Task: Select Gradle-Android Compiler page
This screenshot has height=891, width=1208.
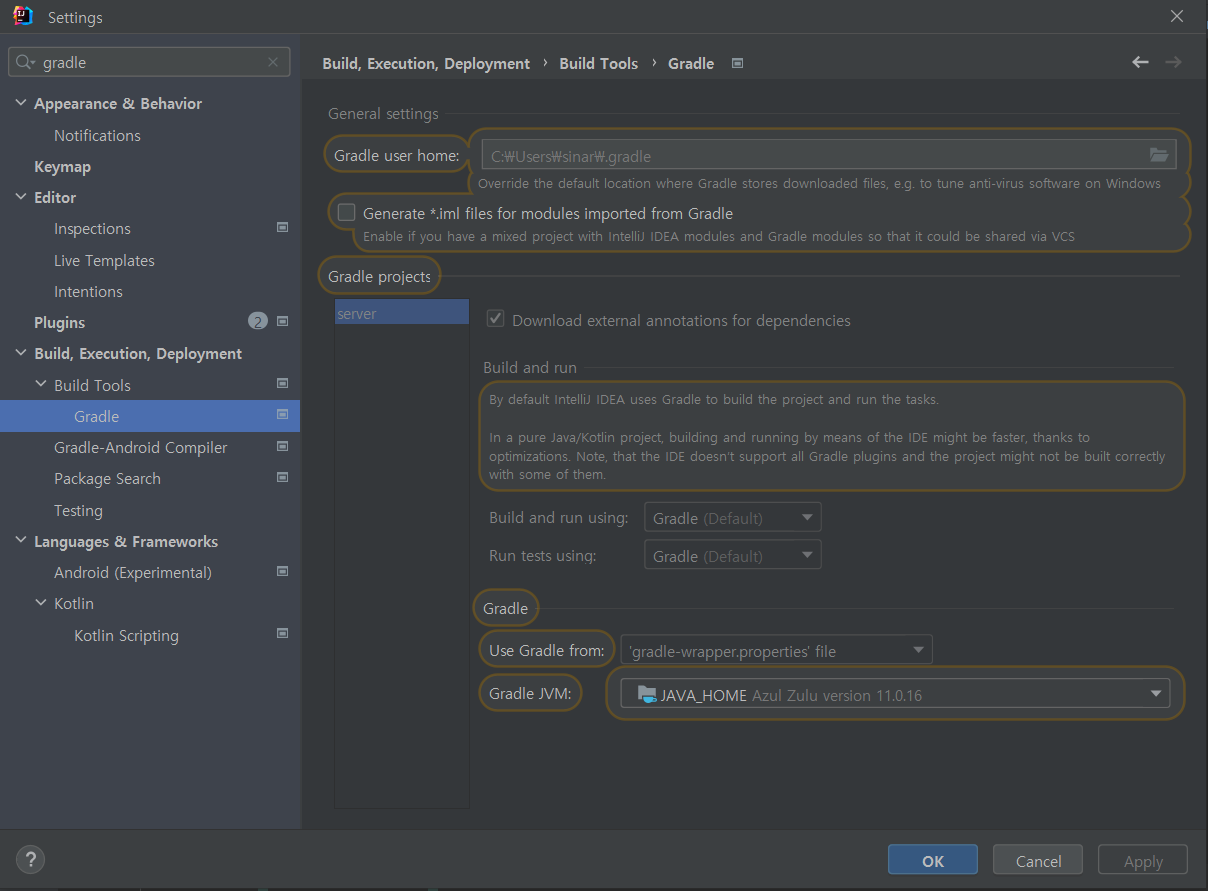Action: 140,447
